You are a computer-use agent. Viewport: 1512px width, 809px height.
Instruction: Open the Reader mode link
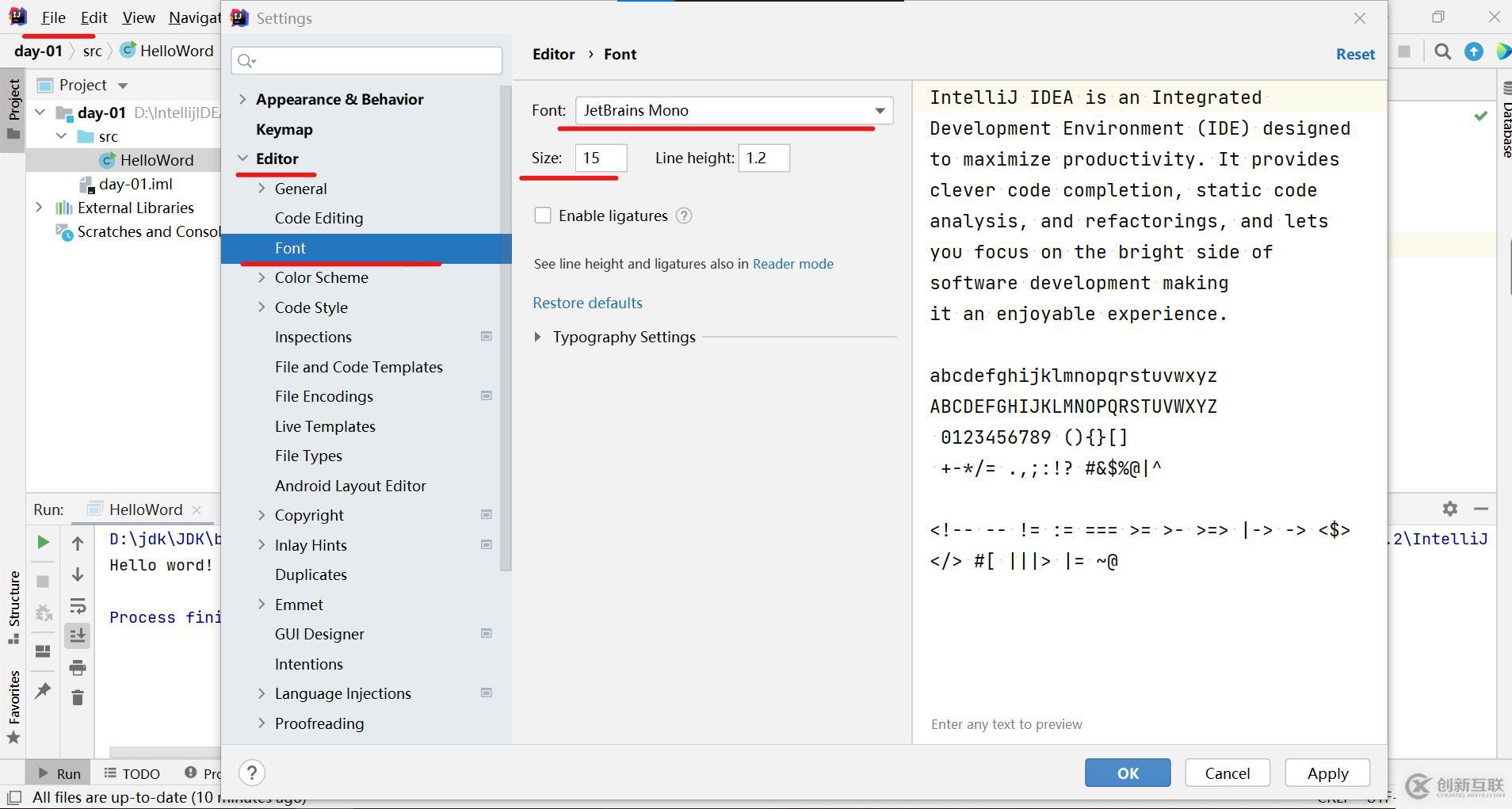coord(792,264)
